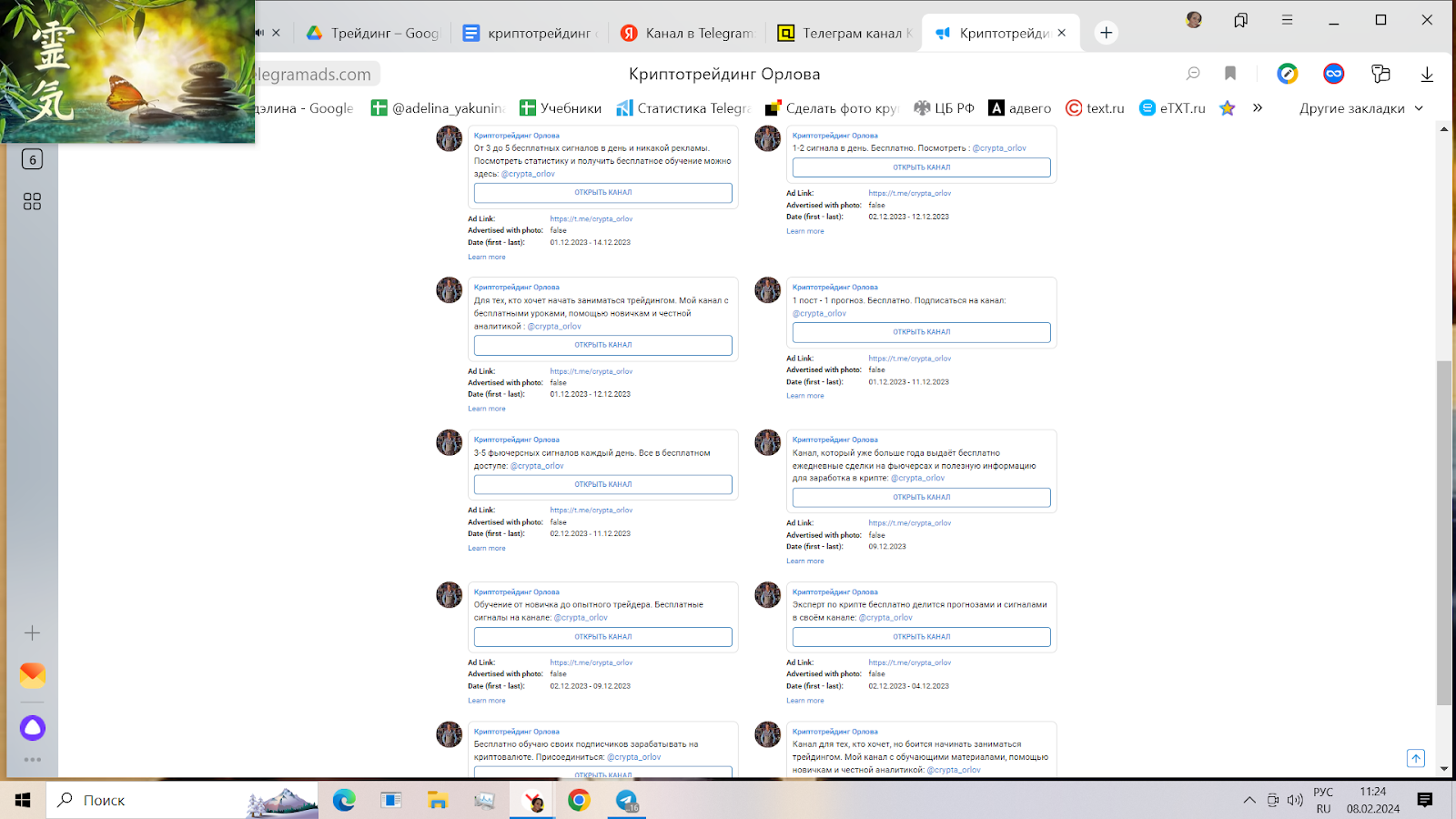Open Telegram from taskbar
Screen dimensions: 1456x819
pos(626,800)
